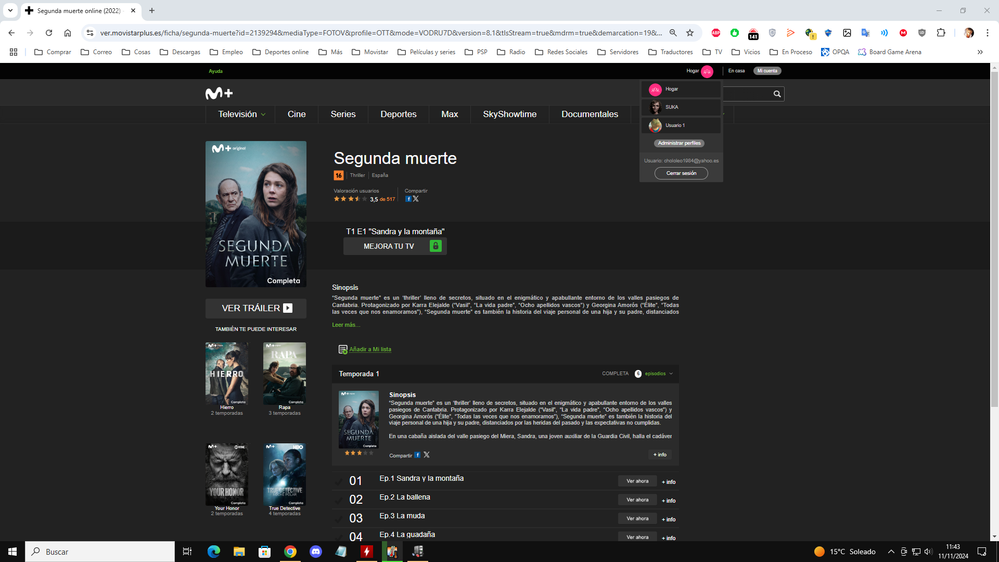Select the SUKA profile avatar
This screenshot has width=999, height=562.
click(655, 107)
